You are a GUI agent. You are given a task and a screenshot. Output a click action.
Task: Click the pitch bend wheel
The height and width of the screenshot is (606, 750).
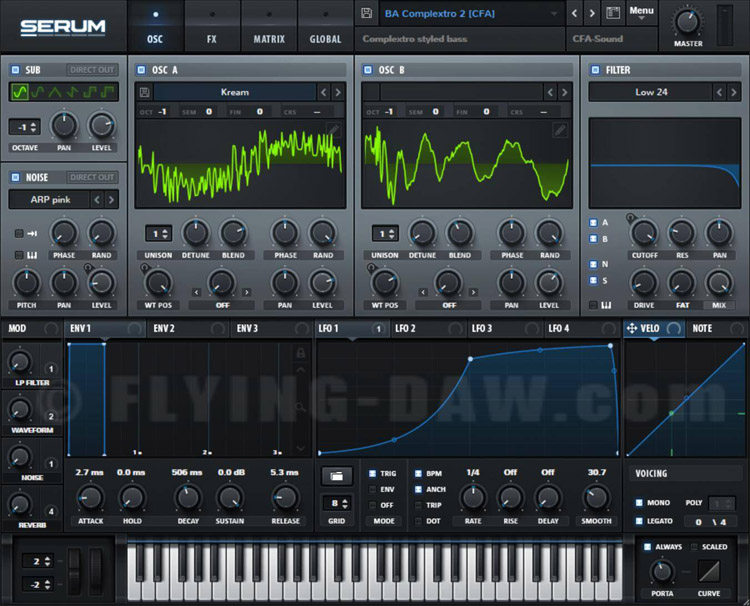pos(74,571)
